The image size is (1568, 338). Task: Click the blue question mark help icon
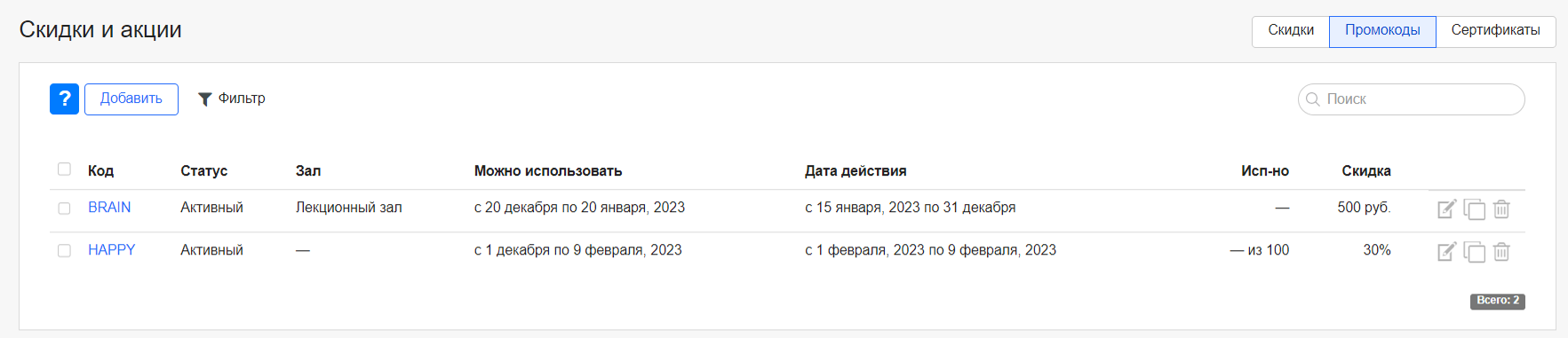(x=64, y=99)
